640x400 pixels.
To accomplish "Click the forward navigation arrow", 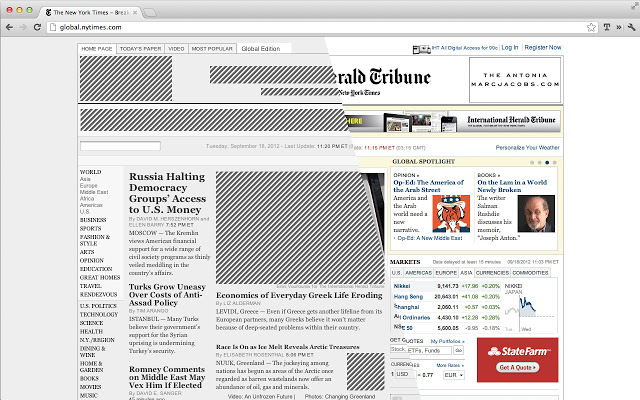I will point(23,27).
